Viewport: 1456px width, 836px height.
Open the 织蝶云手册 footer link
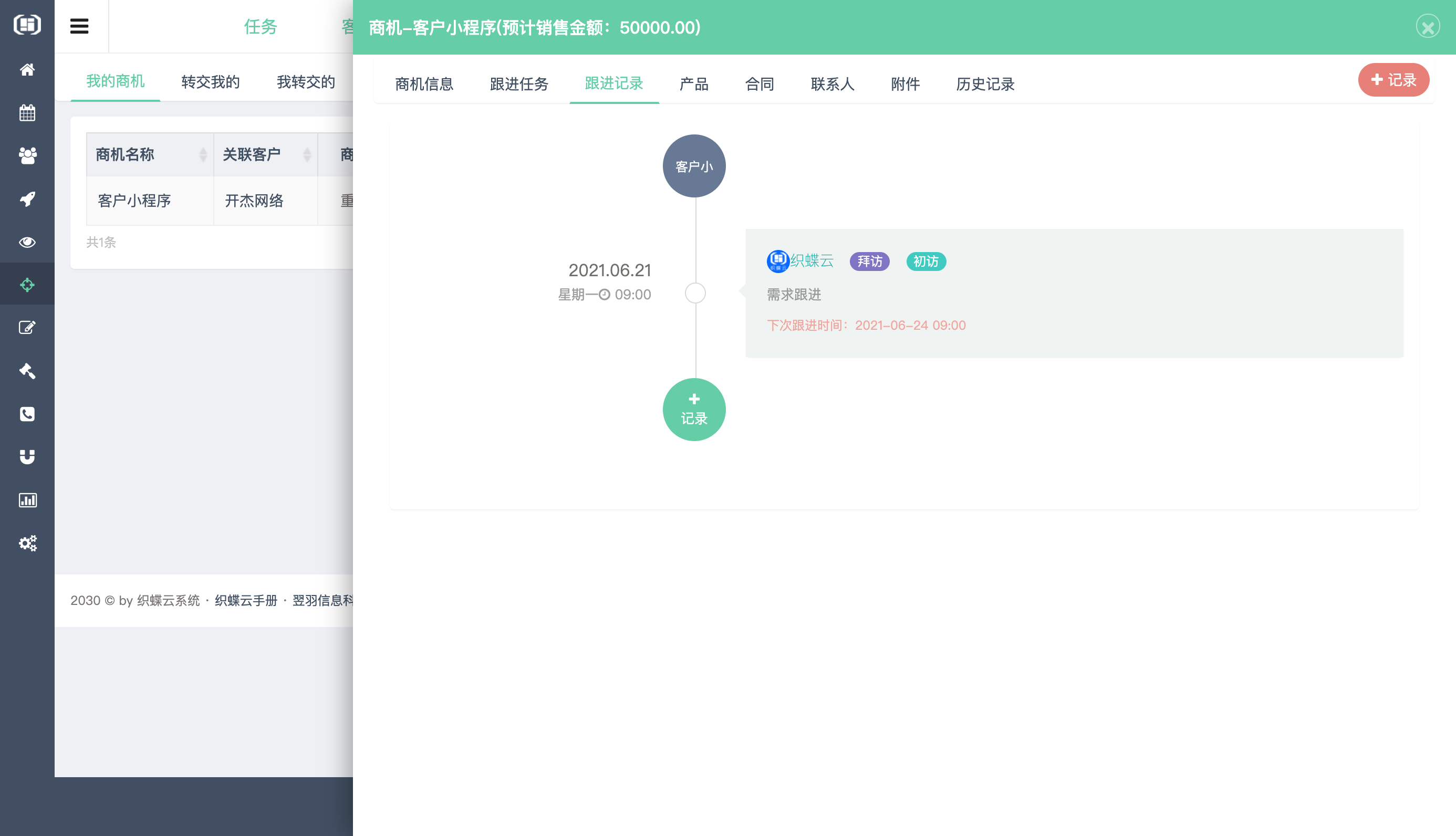245,600
